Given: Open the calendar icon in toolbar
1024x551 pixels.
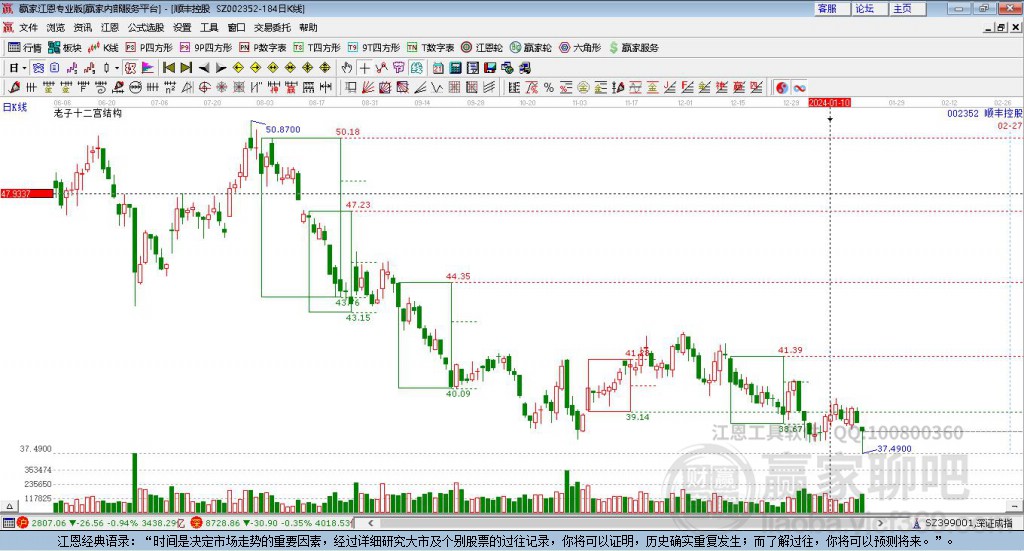Looking at the screenshot, I should click(438, 68).
